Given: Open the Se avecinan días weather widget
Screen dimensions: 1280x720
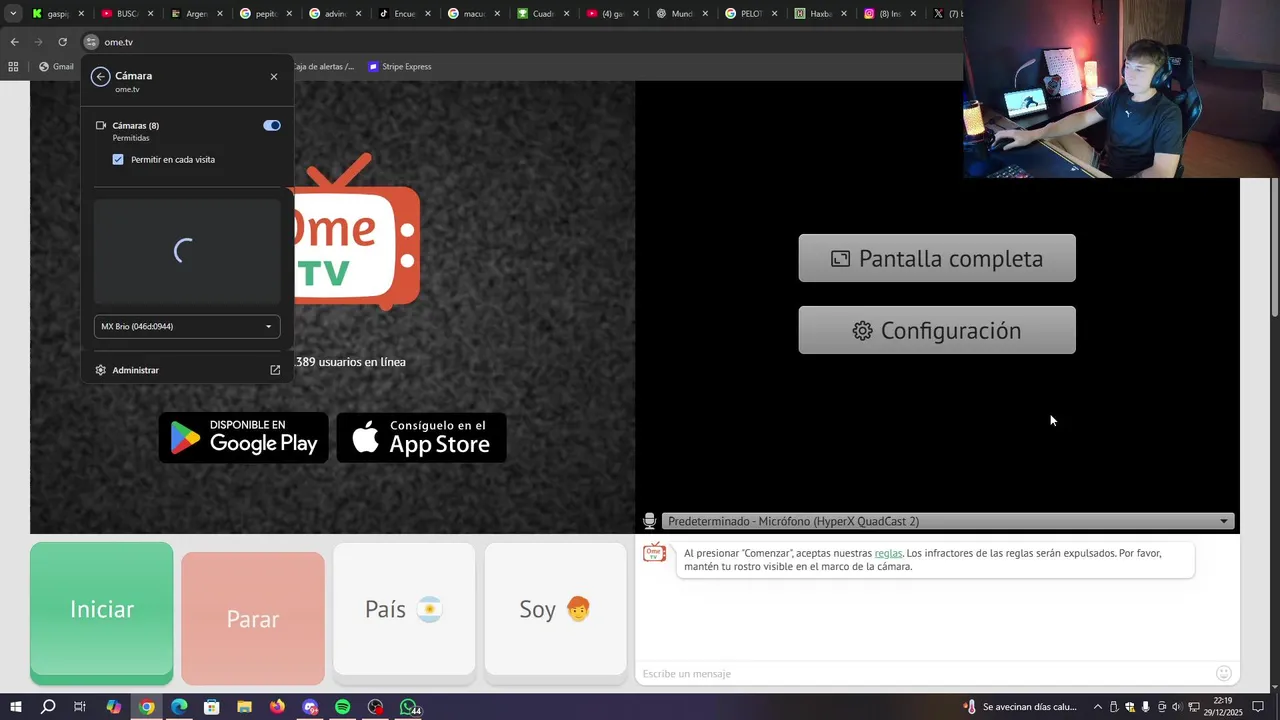Looking at the screenshot, I should pos(1020,707).
